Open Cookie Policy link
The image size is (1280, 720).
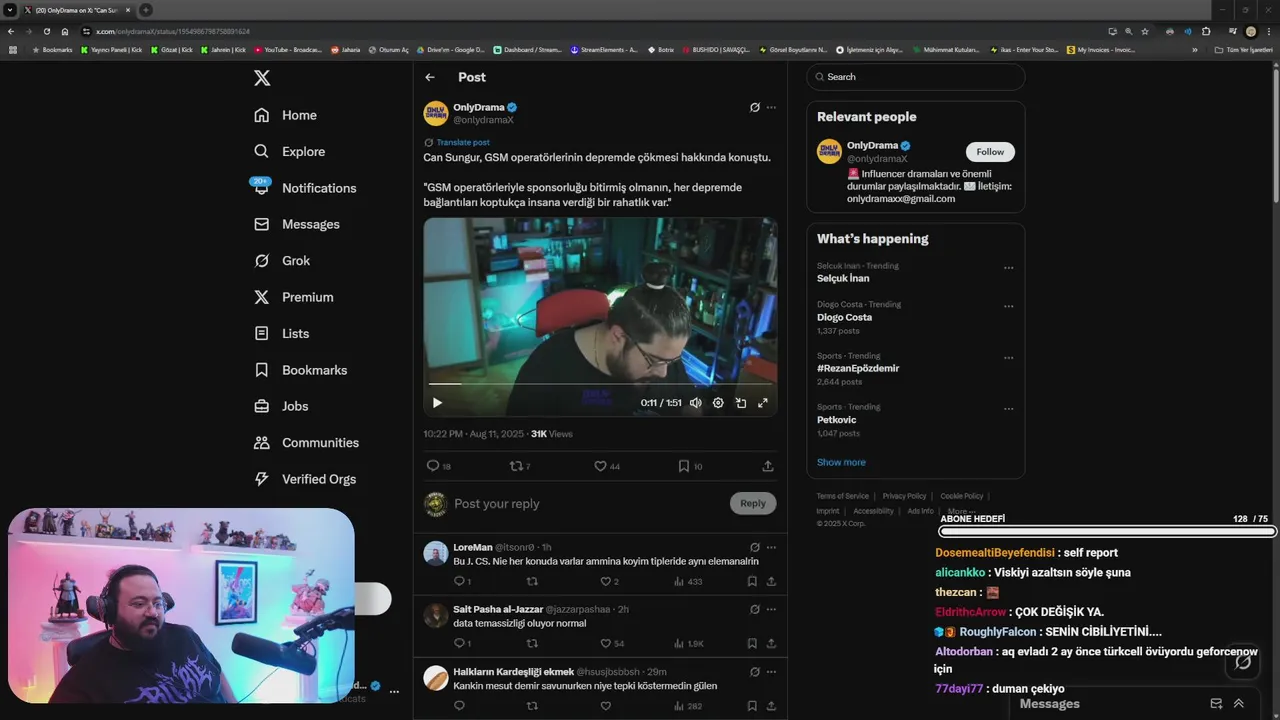962,496
